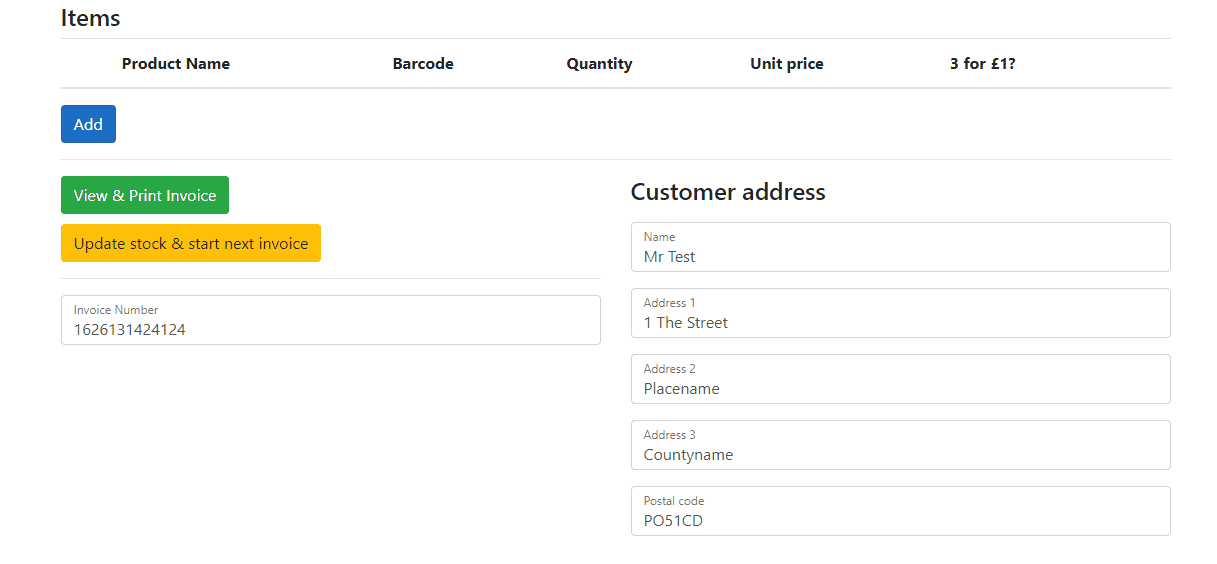Screen dimensions: 1217x564
Task: Click Update stock & start next invoice
Action: [x=191, y=243]
